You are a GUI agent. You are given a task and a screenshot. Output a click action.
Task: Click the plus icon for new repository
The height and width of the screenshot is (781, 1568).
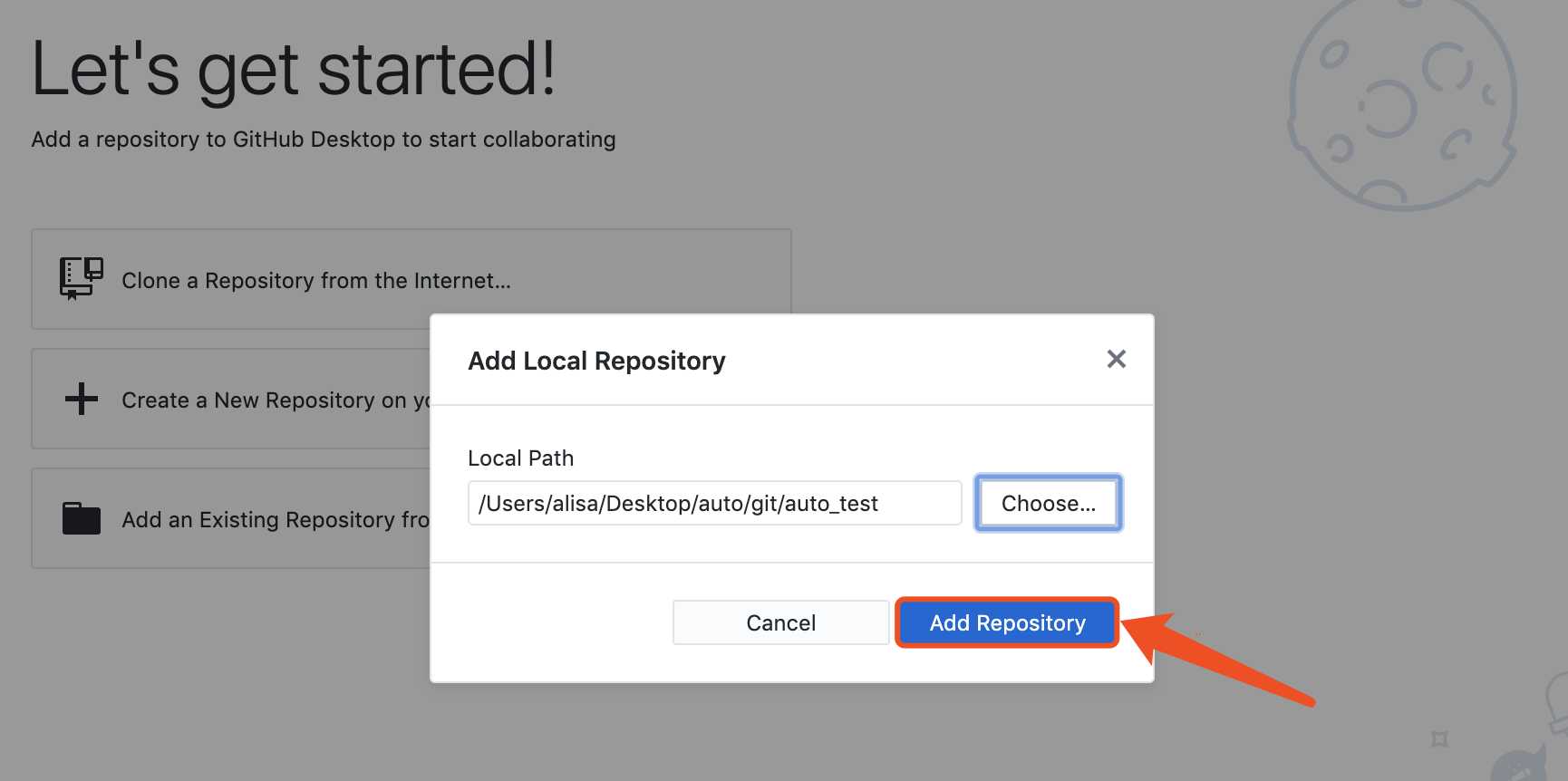coord(82,399)
